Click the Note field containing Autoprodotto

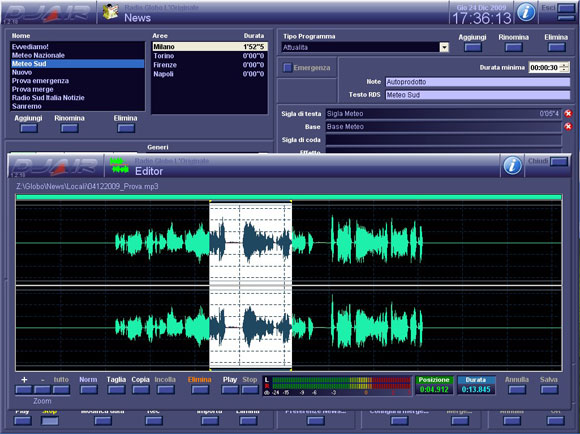(478, 82)
